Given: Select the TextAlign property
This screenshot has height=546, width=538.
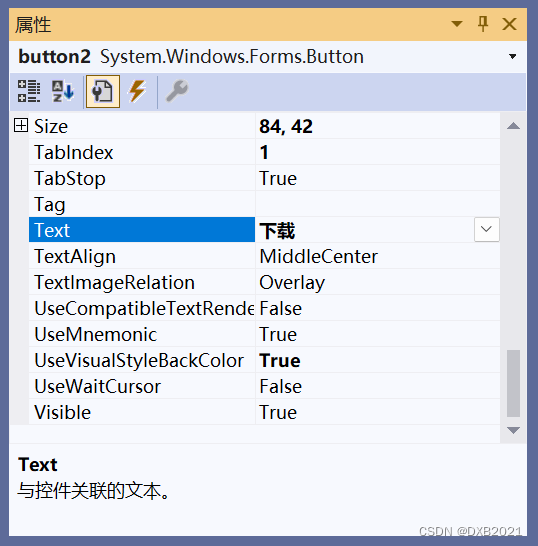Looking at the screenshot, I should point(142,256).
